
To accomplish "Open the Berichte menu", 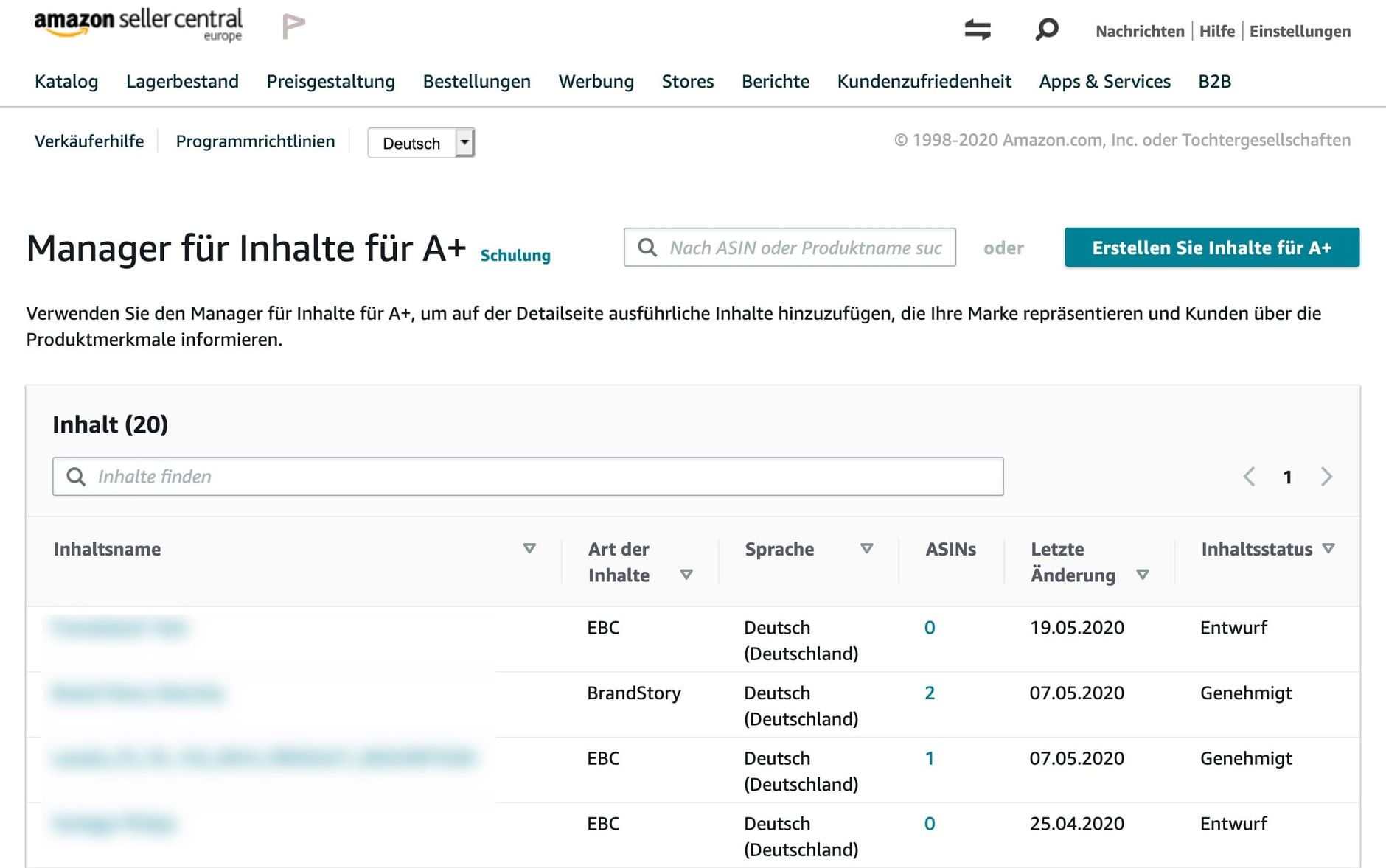I will point(776,81).
